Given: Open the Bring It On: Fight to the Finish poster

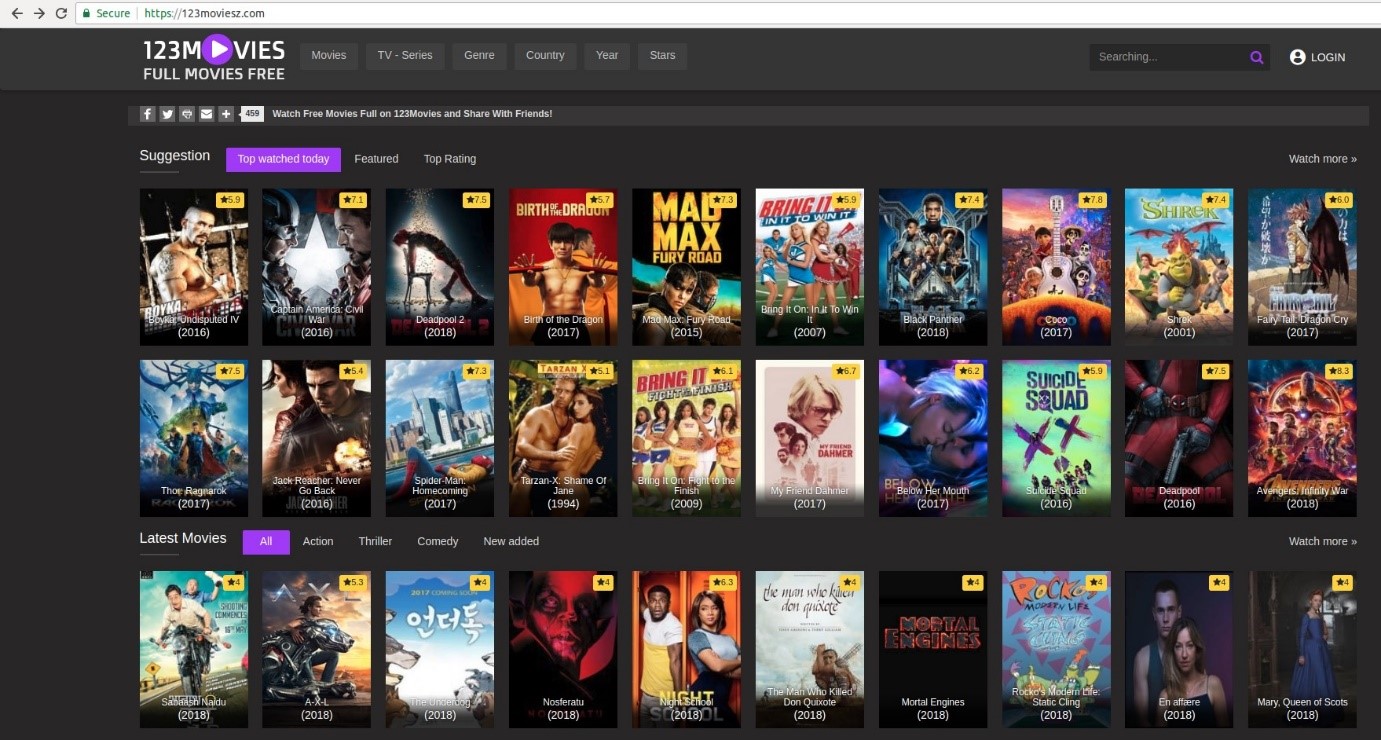Looking at the screenshot, I should [x=686, y=439].
